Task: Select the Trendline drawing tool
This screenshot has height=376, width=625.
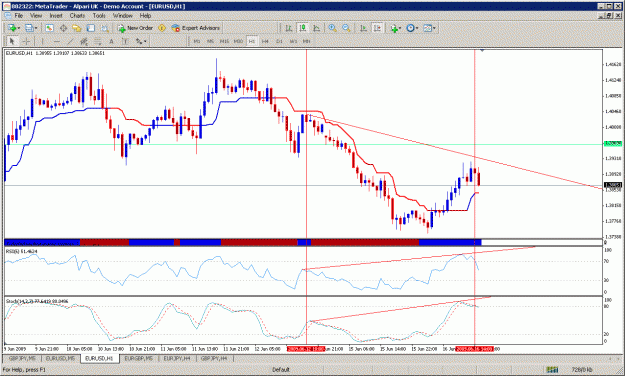Action: pyautogui.click(x=70, y=41)
